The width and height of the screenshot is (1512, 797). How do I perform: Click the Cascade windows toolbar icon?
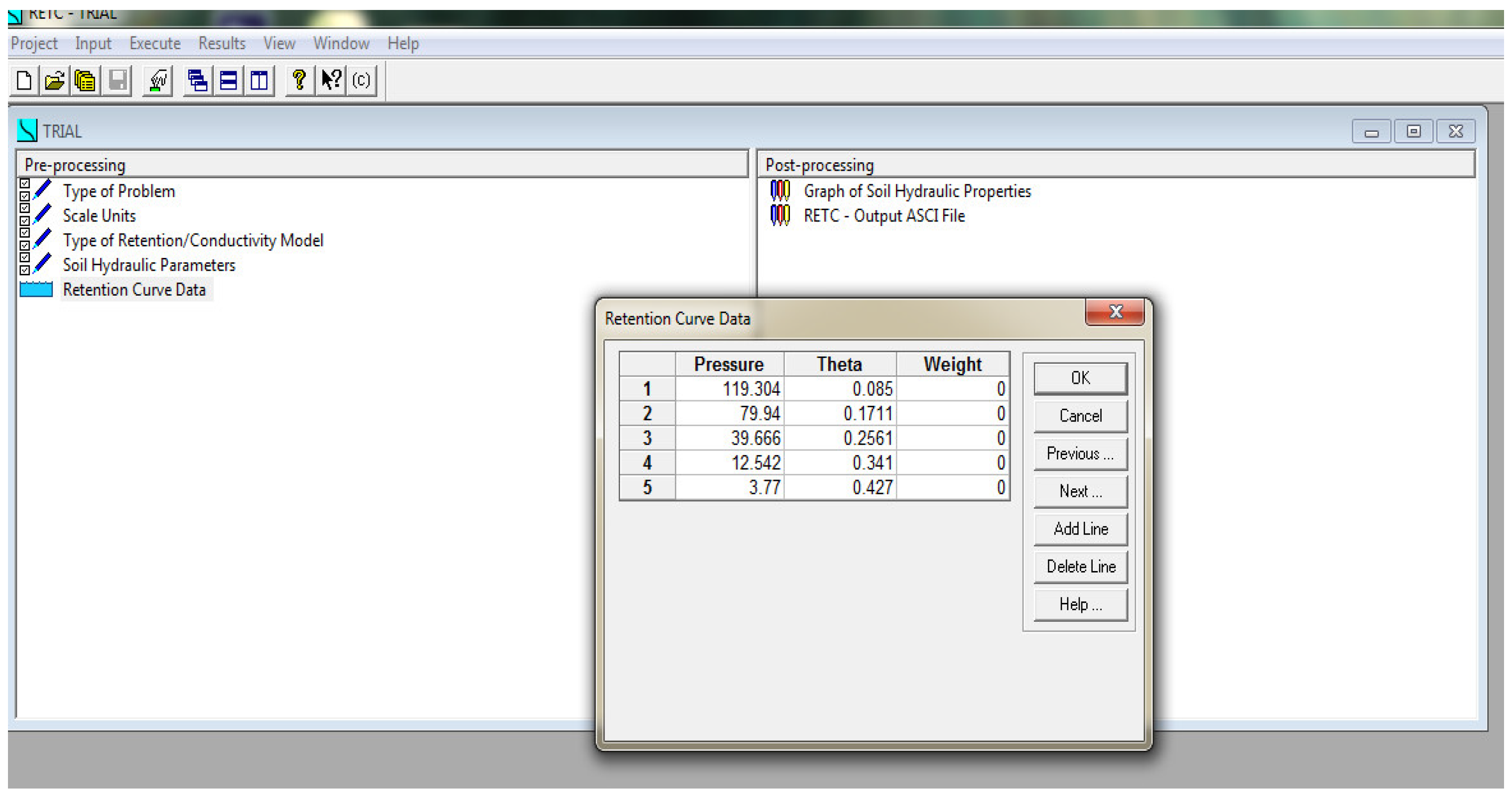(x=198, y=81)
